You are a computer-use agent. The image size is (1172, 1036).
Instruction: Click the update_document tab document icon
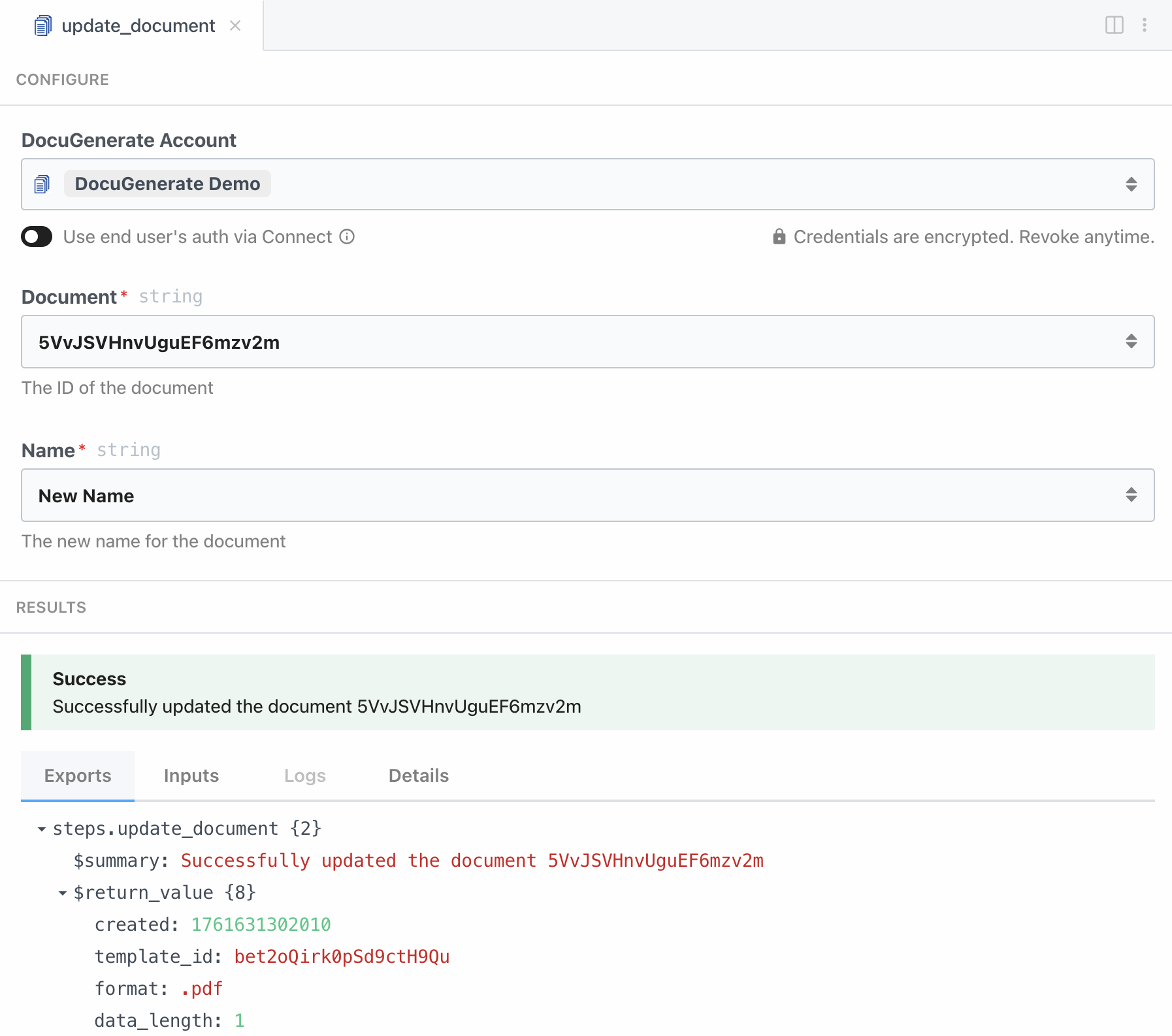pyautogui.click(x=42, y=25)
